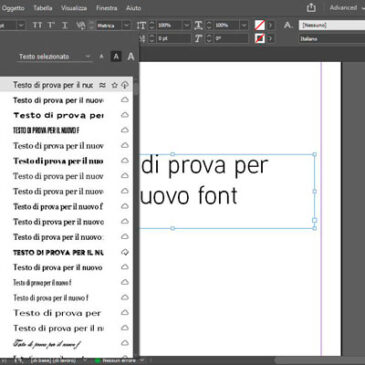Choose the handwritten script font preview
The image size is (365, 365).
(x=47, y=343)
